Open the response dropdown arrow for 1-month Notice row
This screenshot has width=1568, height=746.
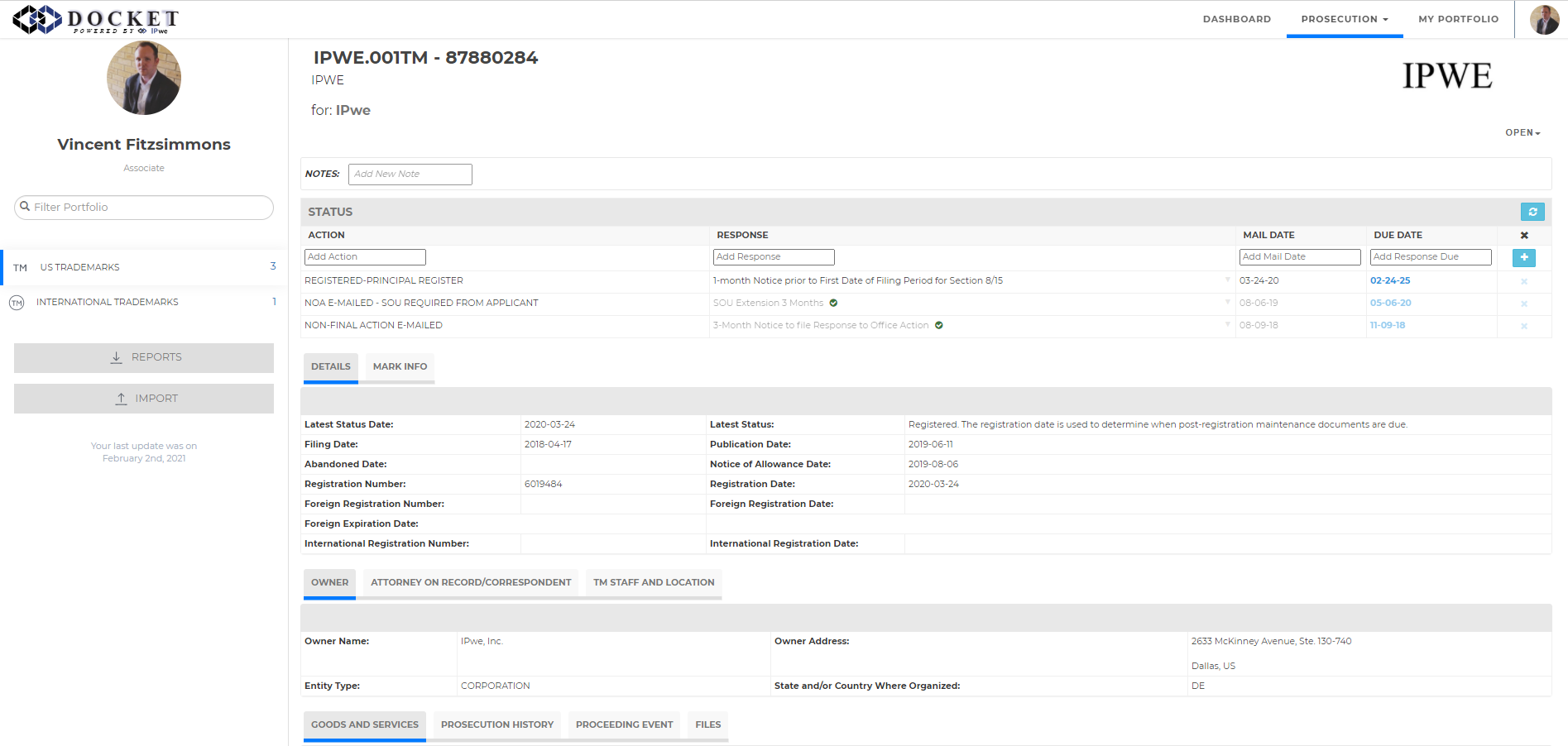(1227, 280)
